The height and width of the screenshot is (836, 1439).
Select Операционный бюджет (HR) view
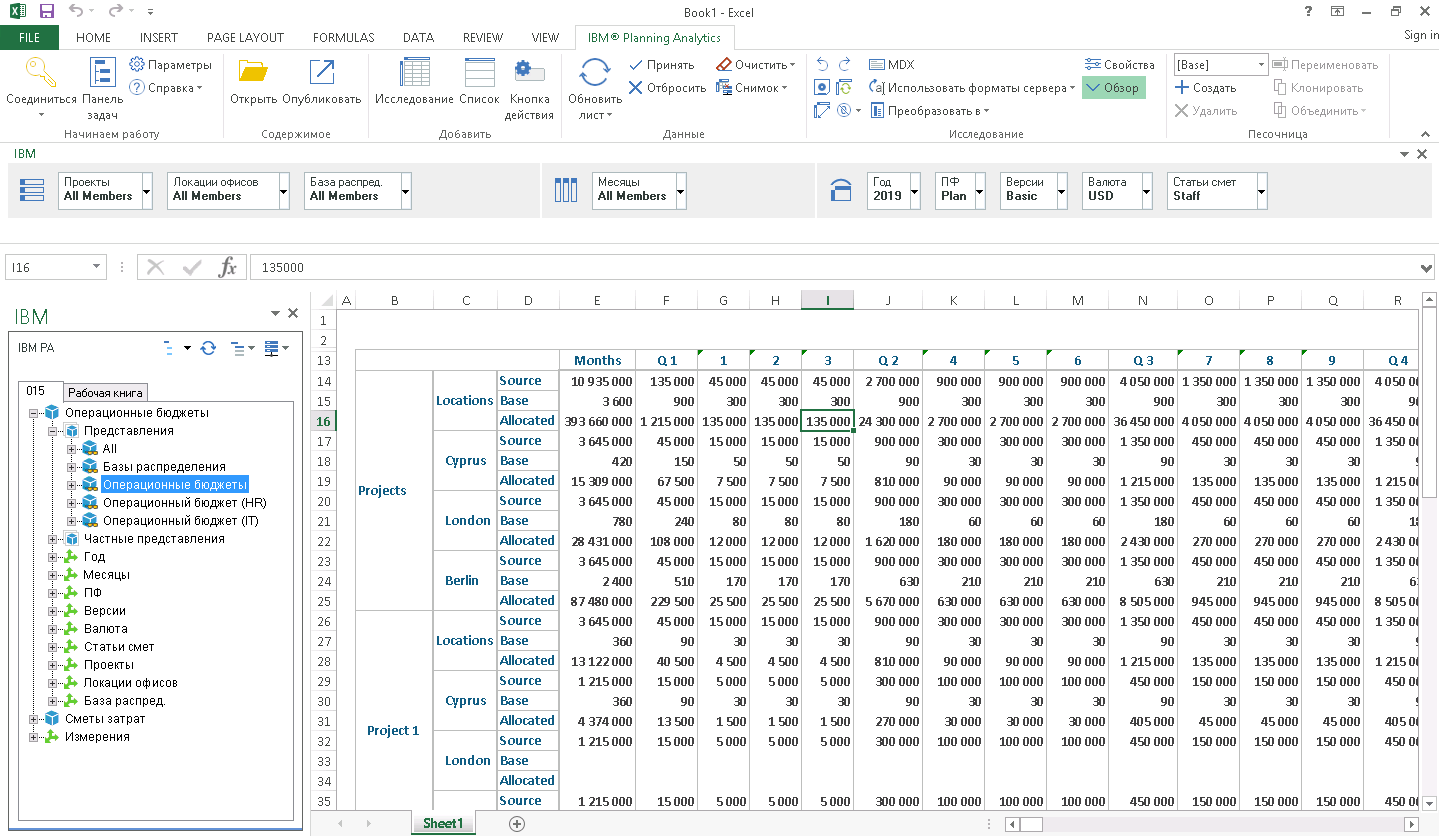pyautogui.click(x=184, y=503)
